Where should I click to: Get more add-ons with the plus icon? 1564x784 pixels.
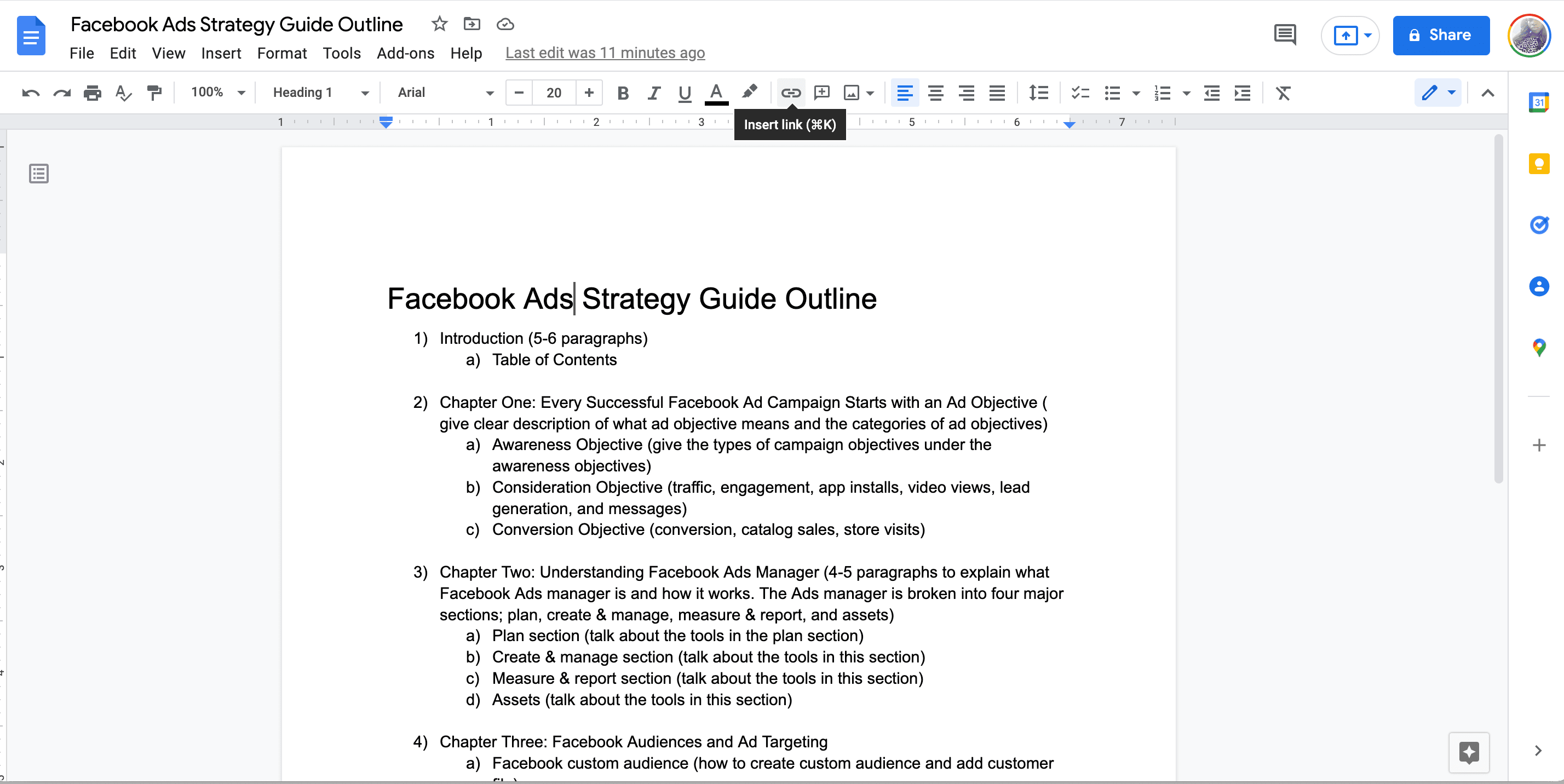(1539, 446)
